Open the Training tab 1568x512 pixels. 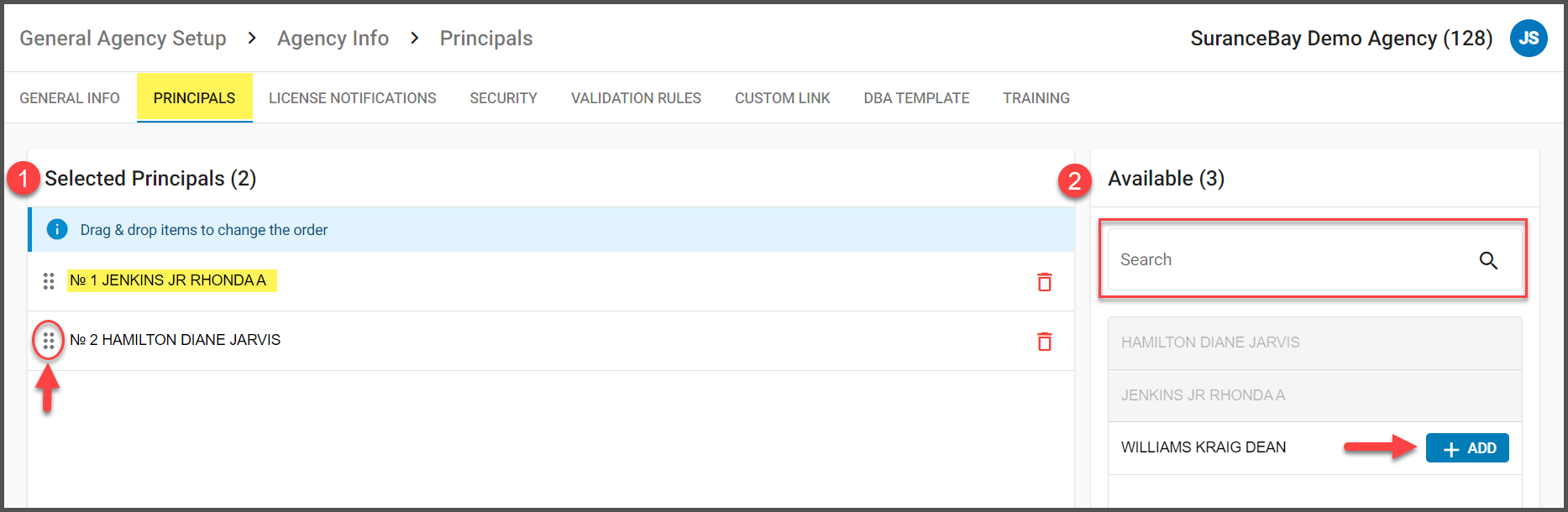(x=1036, y=98)
